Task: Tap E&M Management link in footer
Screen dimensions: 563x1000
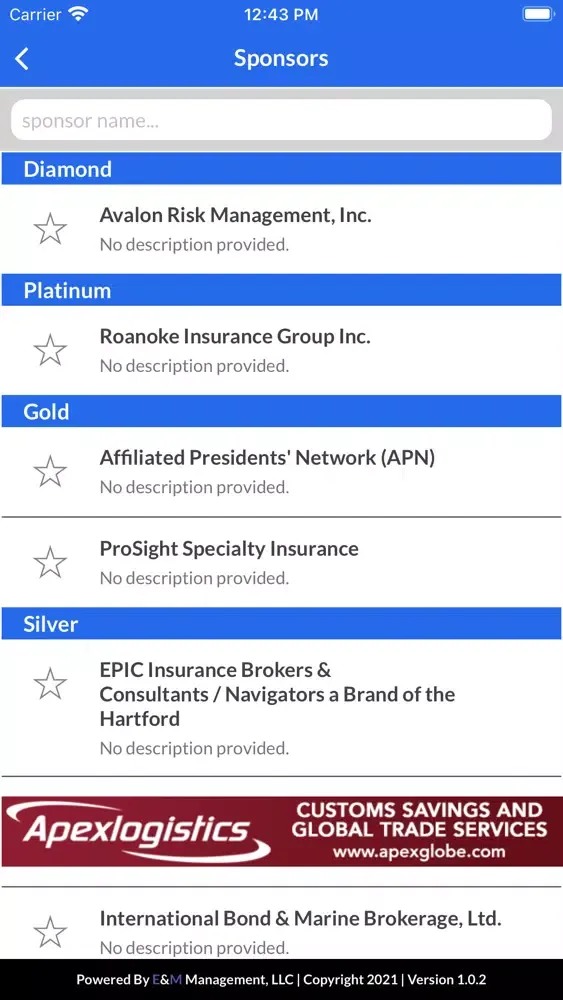Action: pyautogui.click(x=223, y=980)
